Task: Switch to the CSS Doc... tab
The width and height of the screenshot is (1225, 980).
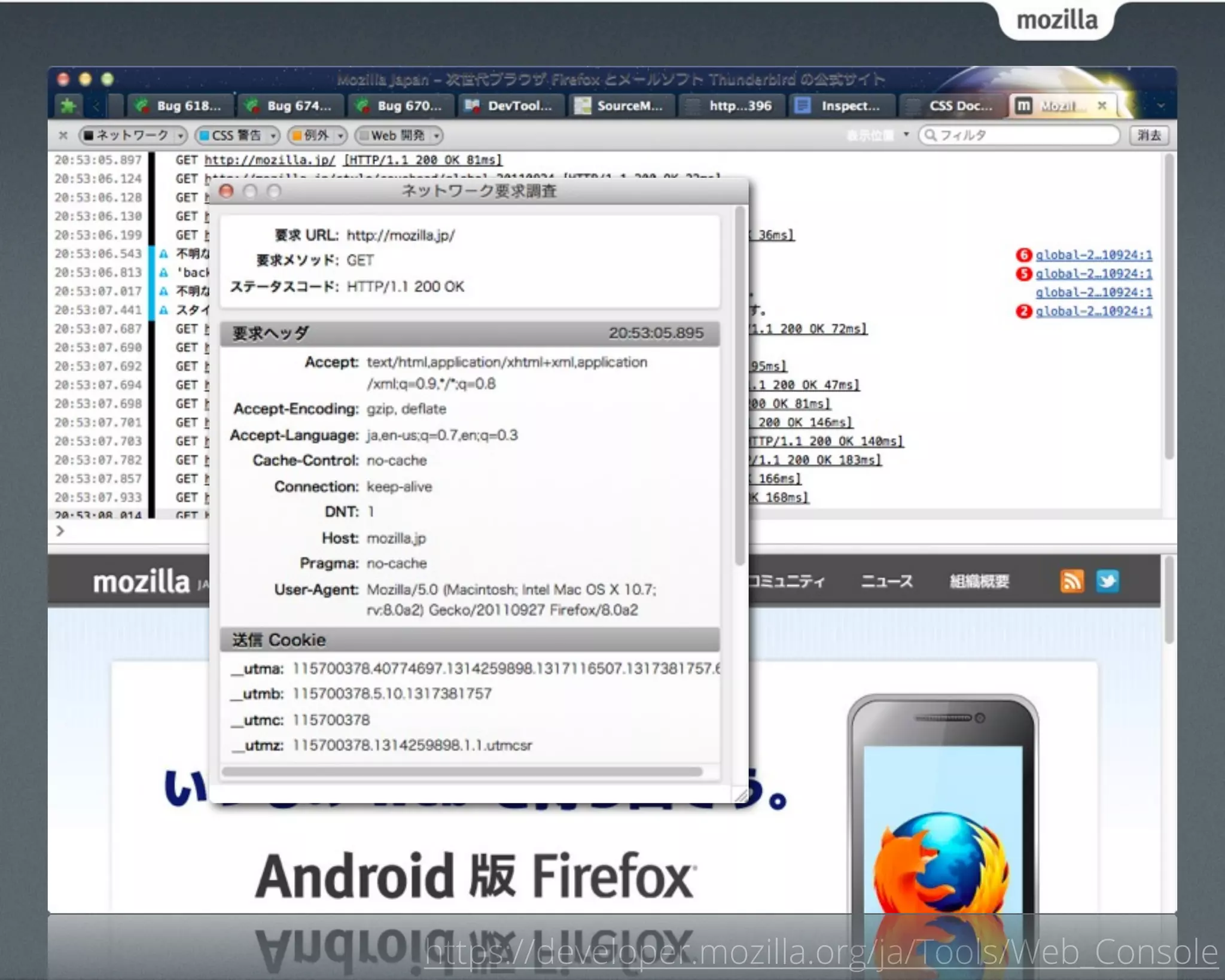Action: coord(952,106)
